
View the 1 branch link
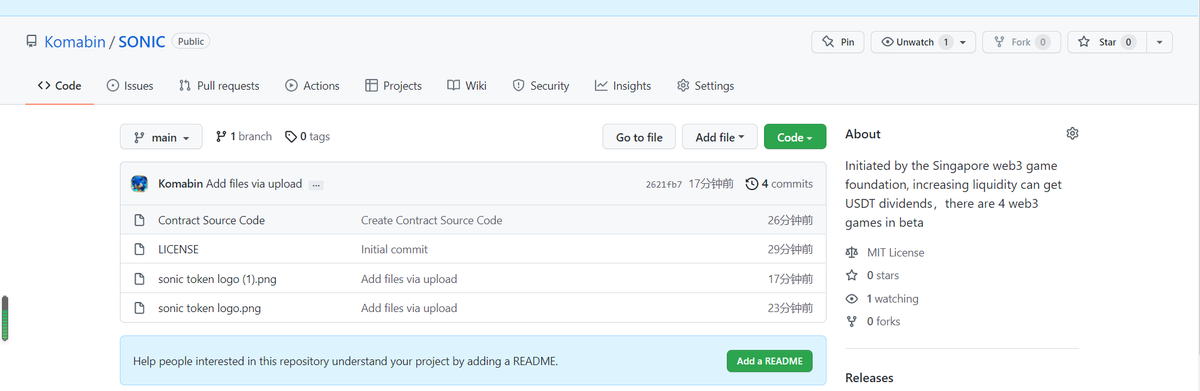(x=244, y=136)
